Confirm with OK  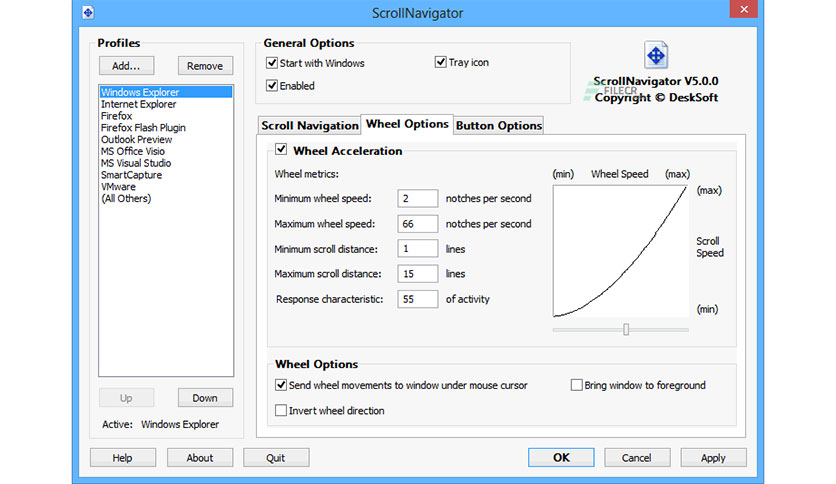tap(561, 457)
